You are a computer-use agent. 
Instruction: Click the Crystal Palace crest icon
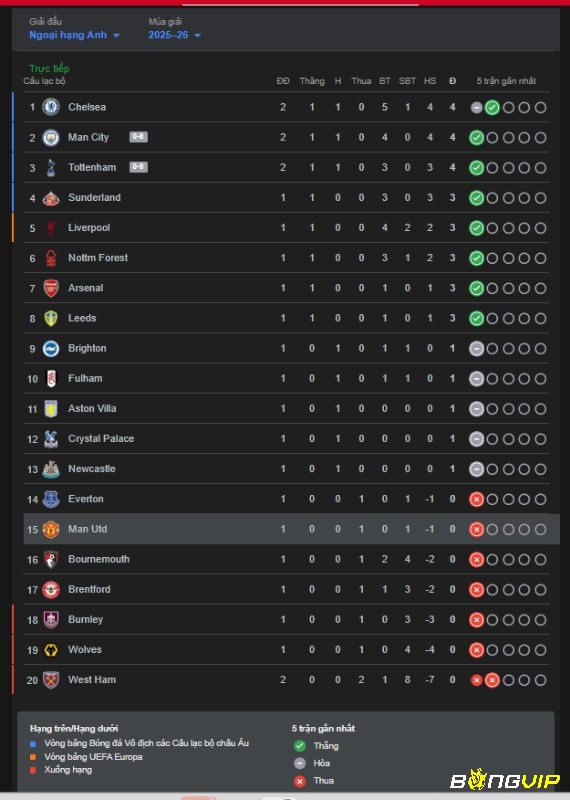tap(51, 439)
